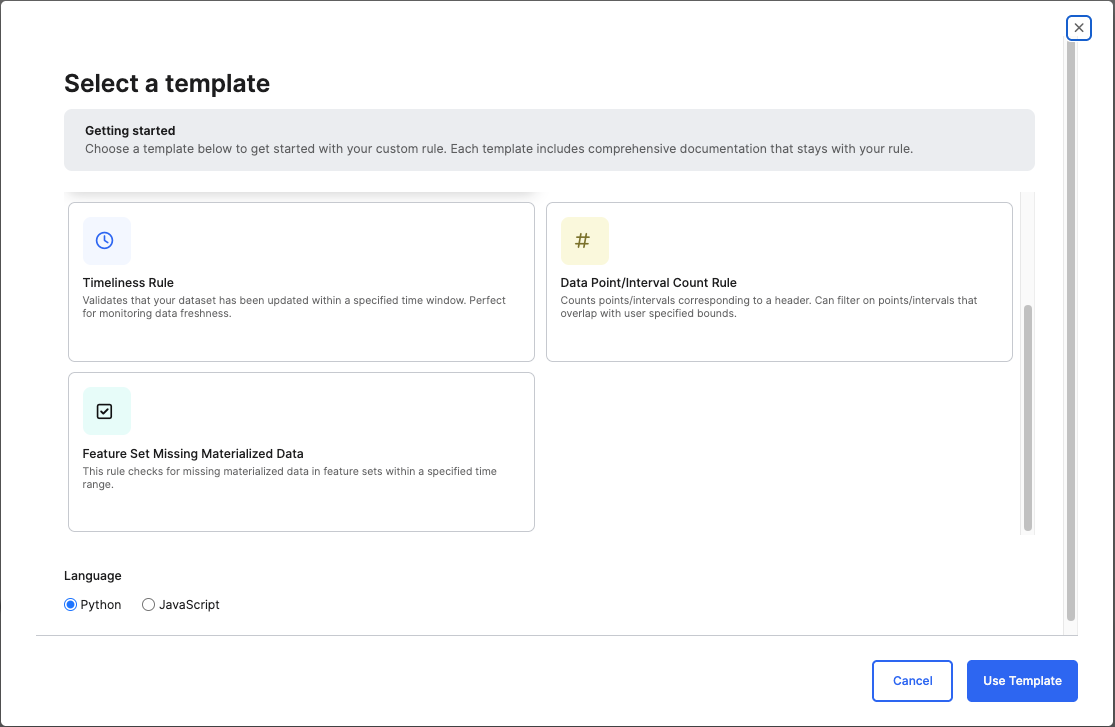1115x727 pixels.
Task: Click the clock icon on the Timeliness Rule card
Action: pyautogui.click(x=106, y=241)
